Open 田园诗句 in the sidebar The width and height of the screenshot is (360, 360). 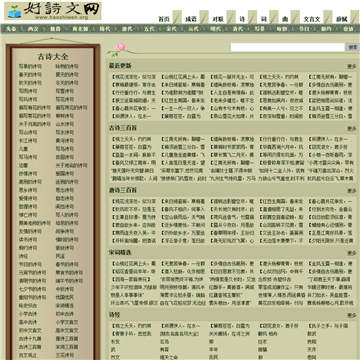(65, 157)
